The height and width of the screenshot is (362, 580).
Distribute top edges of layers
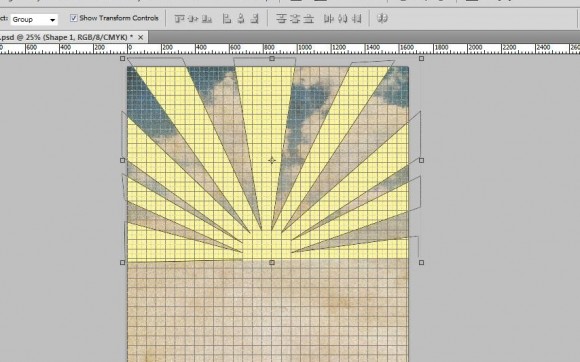coord(281,18)
